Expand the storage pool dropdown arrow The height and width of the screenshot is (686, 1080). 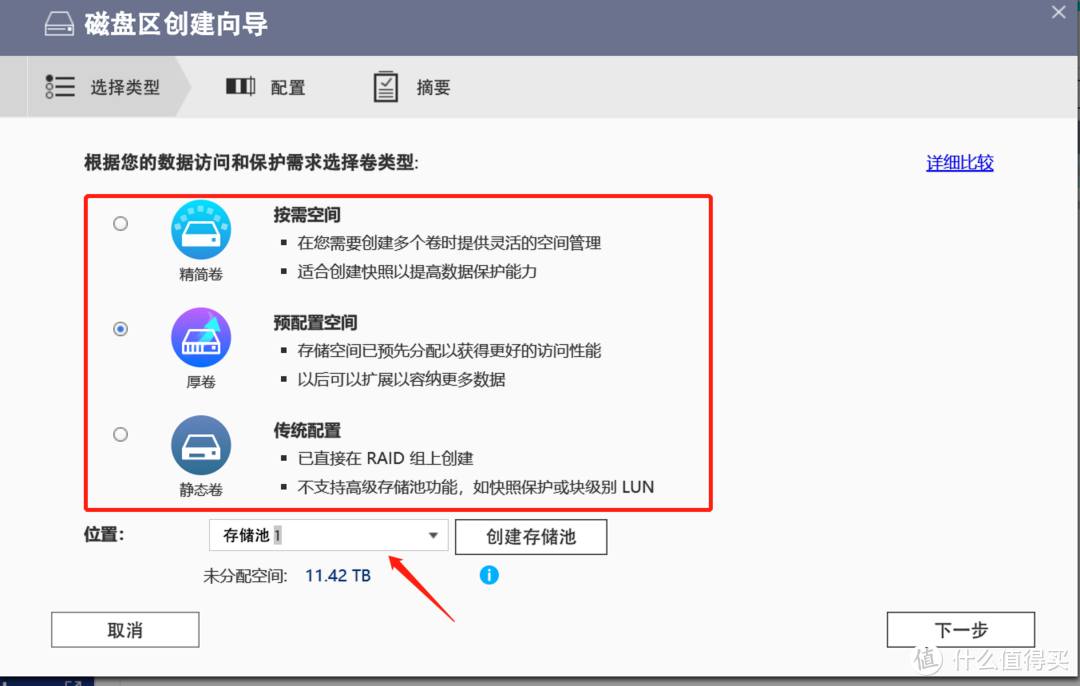(433, 536)
